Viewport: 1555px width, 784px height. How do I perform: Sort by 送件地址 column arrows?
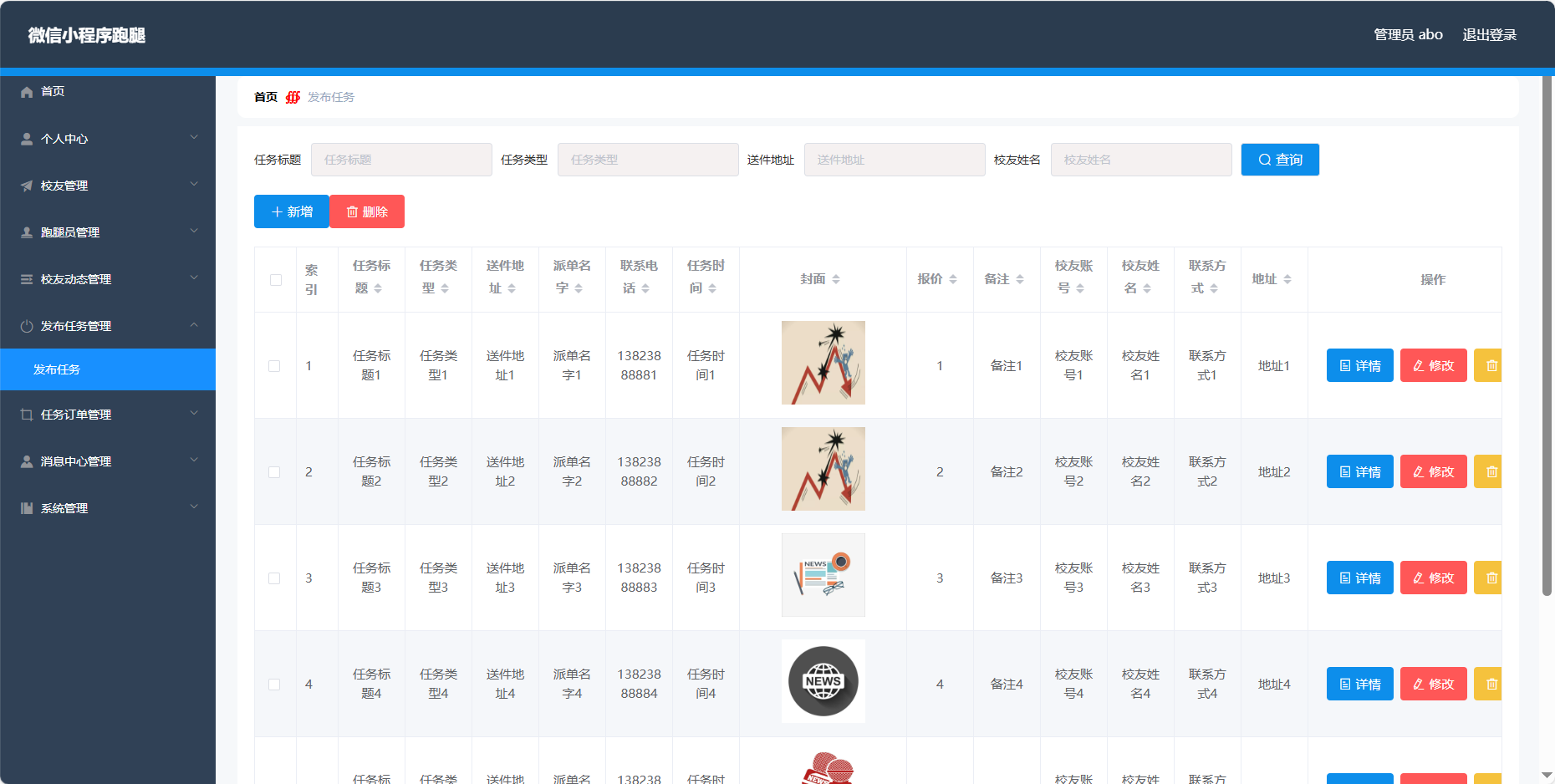[x=512, y=288]
